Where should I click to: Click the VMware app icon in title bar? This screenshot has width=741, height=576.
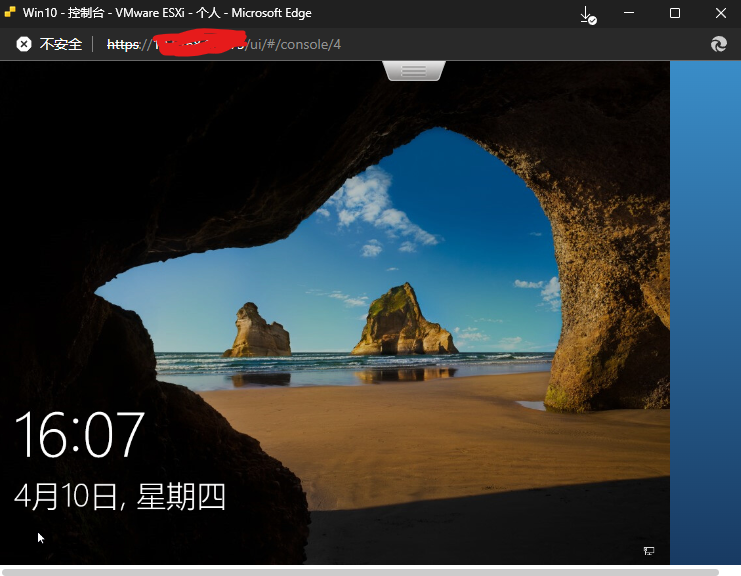[10, 12]
